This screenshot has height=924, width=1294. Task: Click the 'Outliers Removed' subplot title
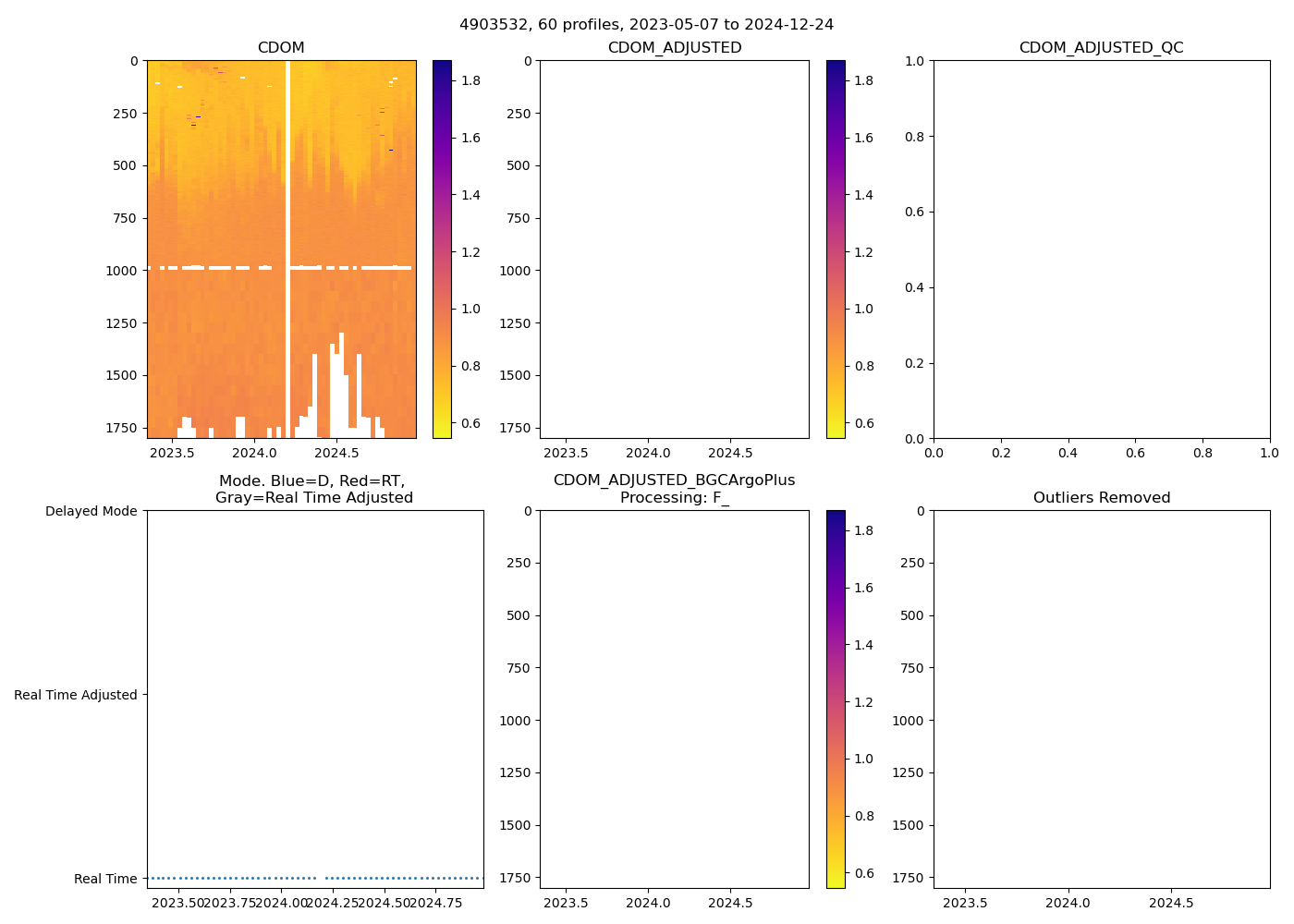[1101, 498]
